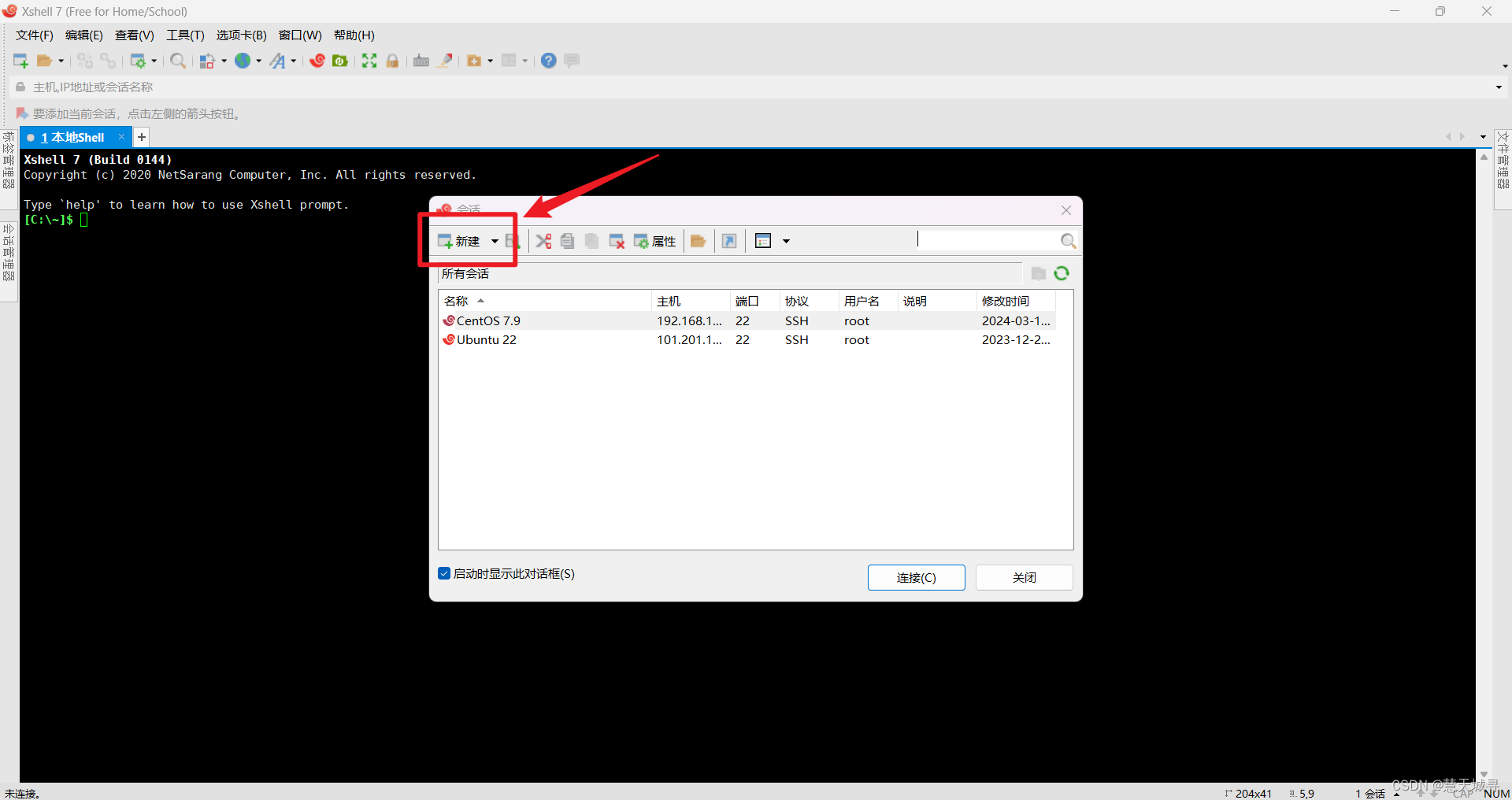Click the 所有会话 path bar
Viewport: 1512px width, 800px height.
click(730, 273)
